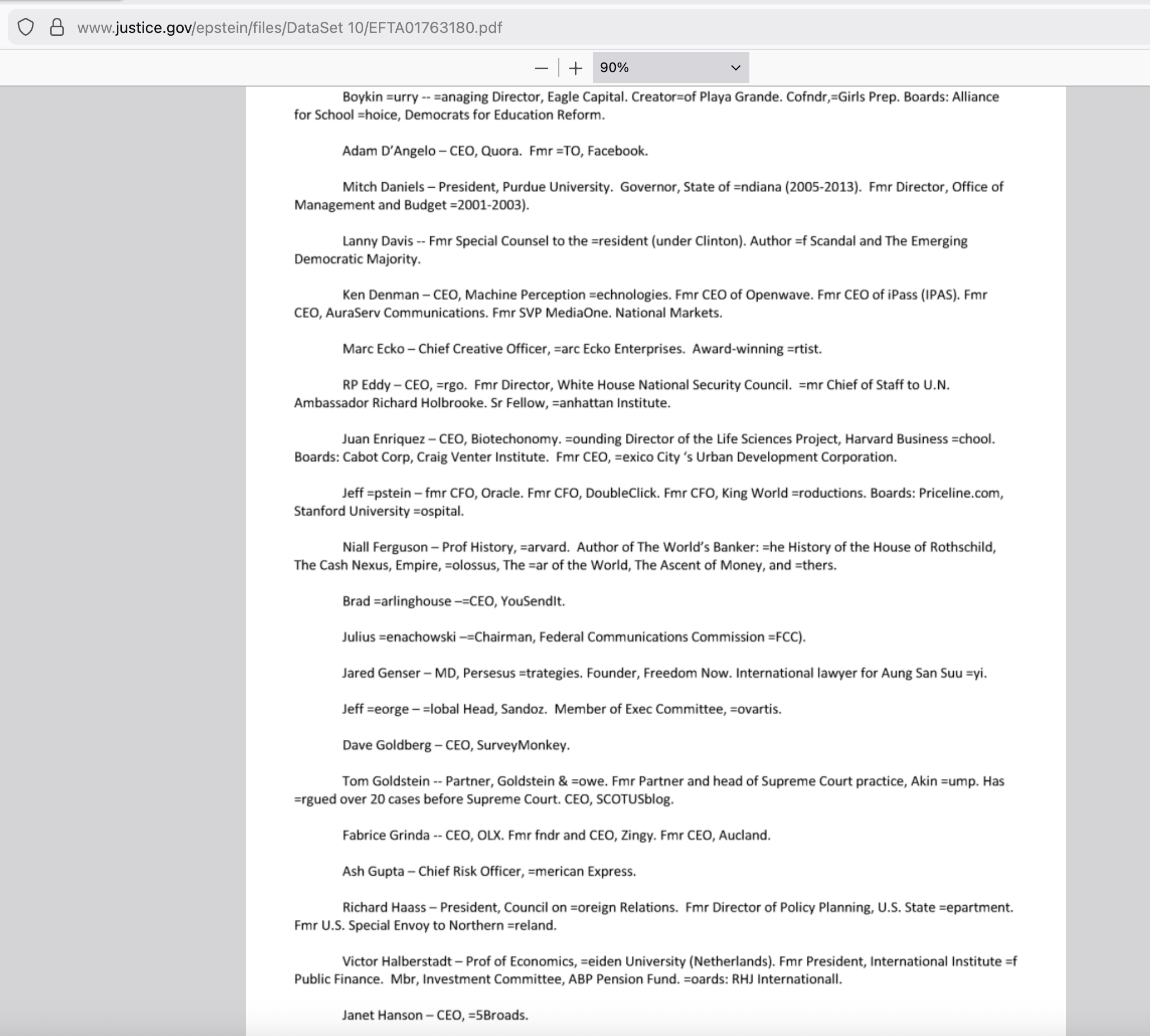
Task: Click the Marc Ecko entry text
Action: pyautogui.click(x=581, y=349)
